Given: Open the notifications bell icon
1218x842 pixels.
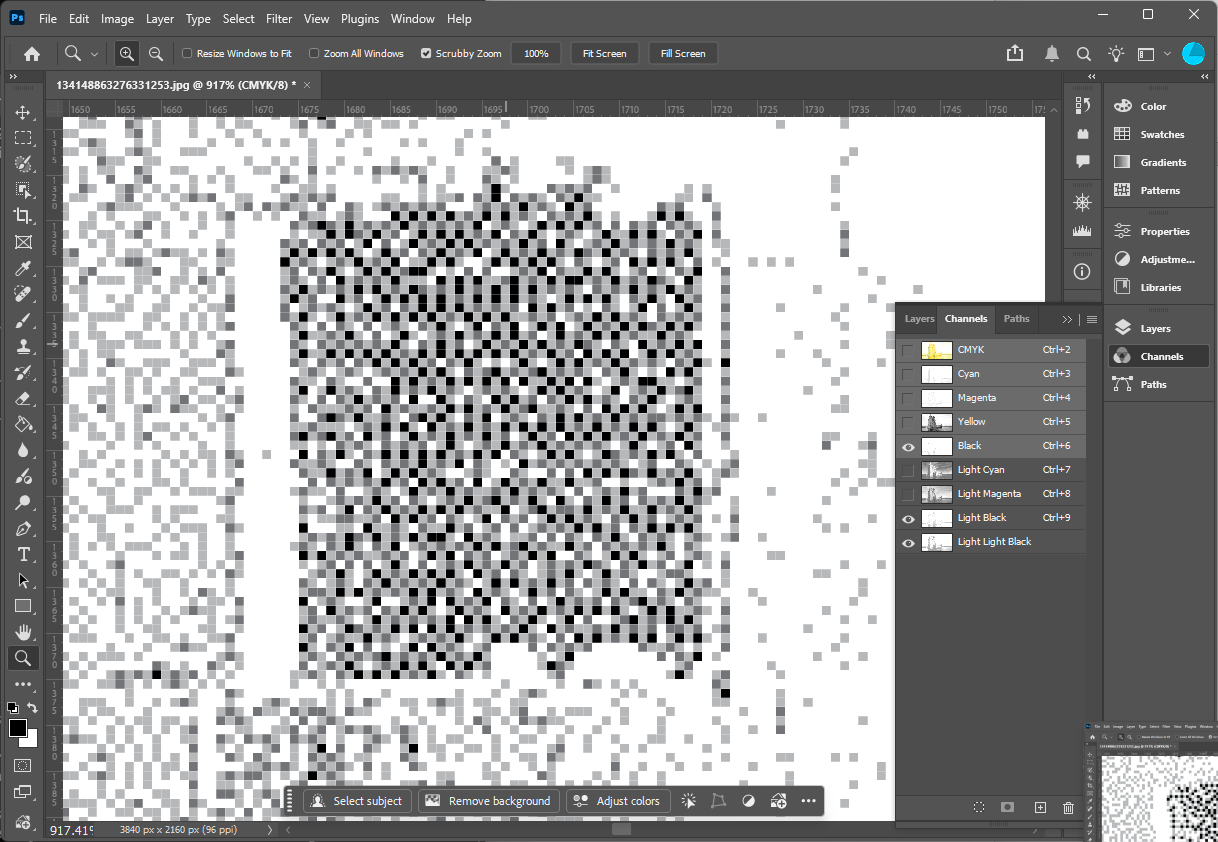Looking at the screenshot, I should click(1052, 53).
